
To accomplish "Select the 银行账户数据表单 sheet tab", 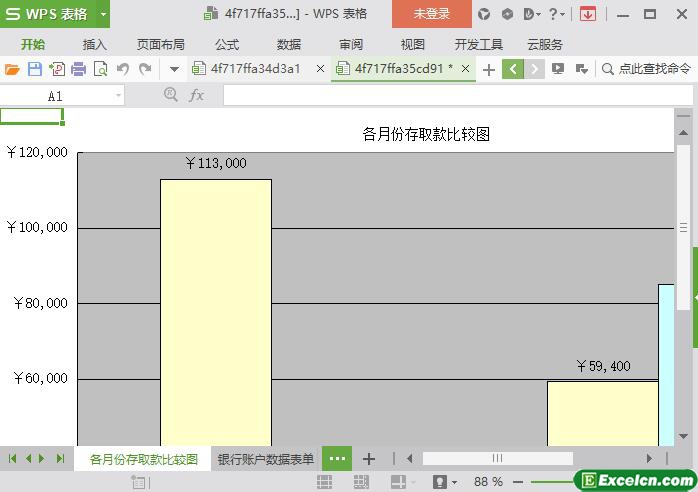I will (266, 459).
